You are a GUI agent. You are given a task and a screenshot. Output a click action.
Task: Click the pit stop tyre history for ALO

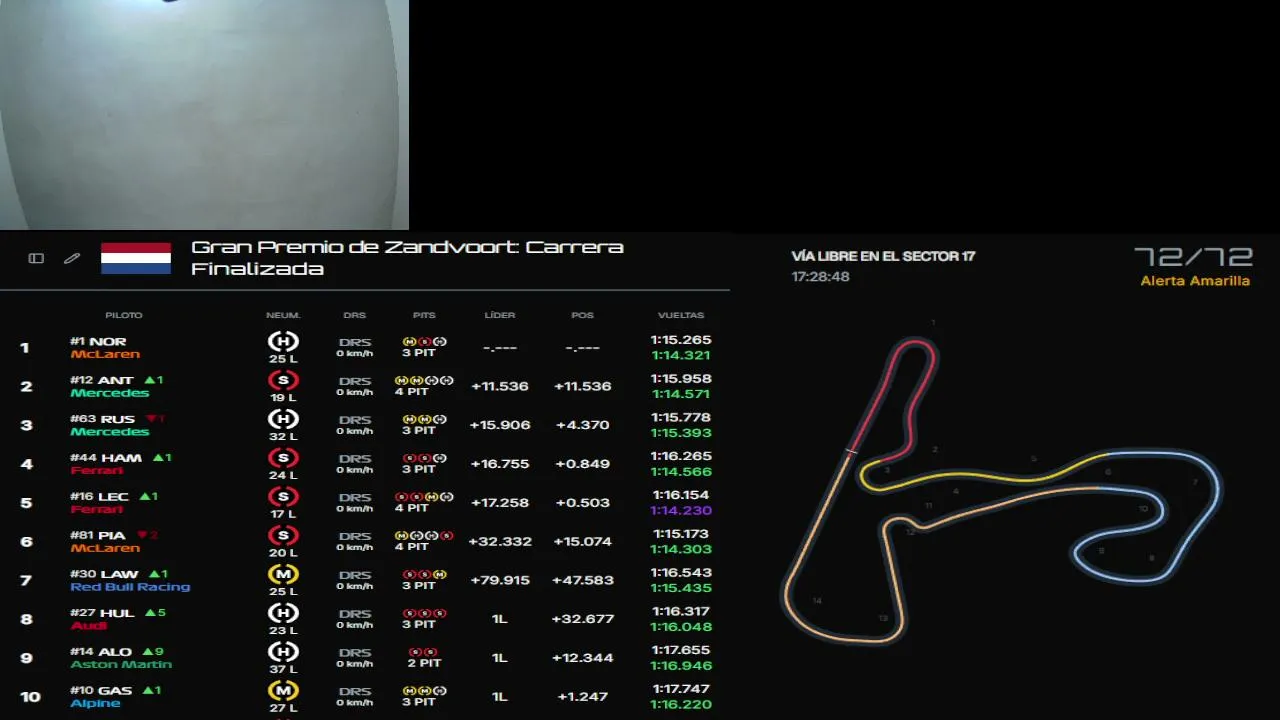[x=424, y=652]
